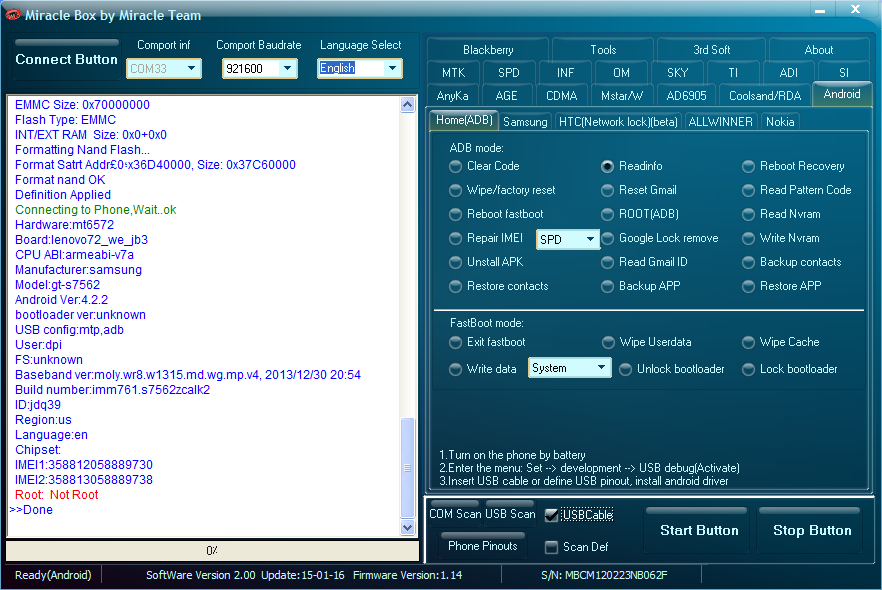Click the 'Root: Not Root' log line

tap(56, 495)
